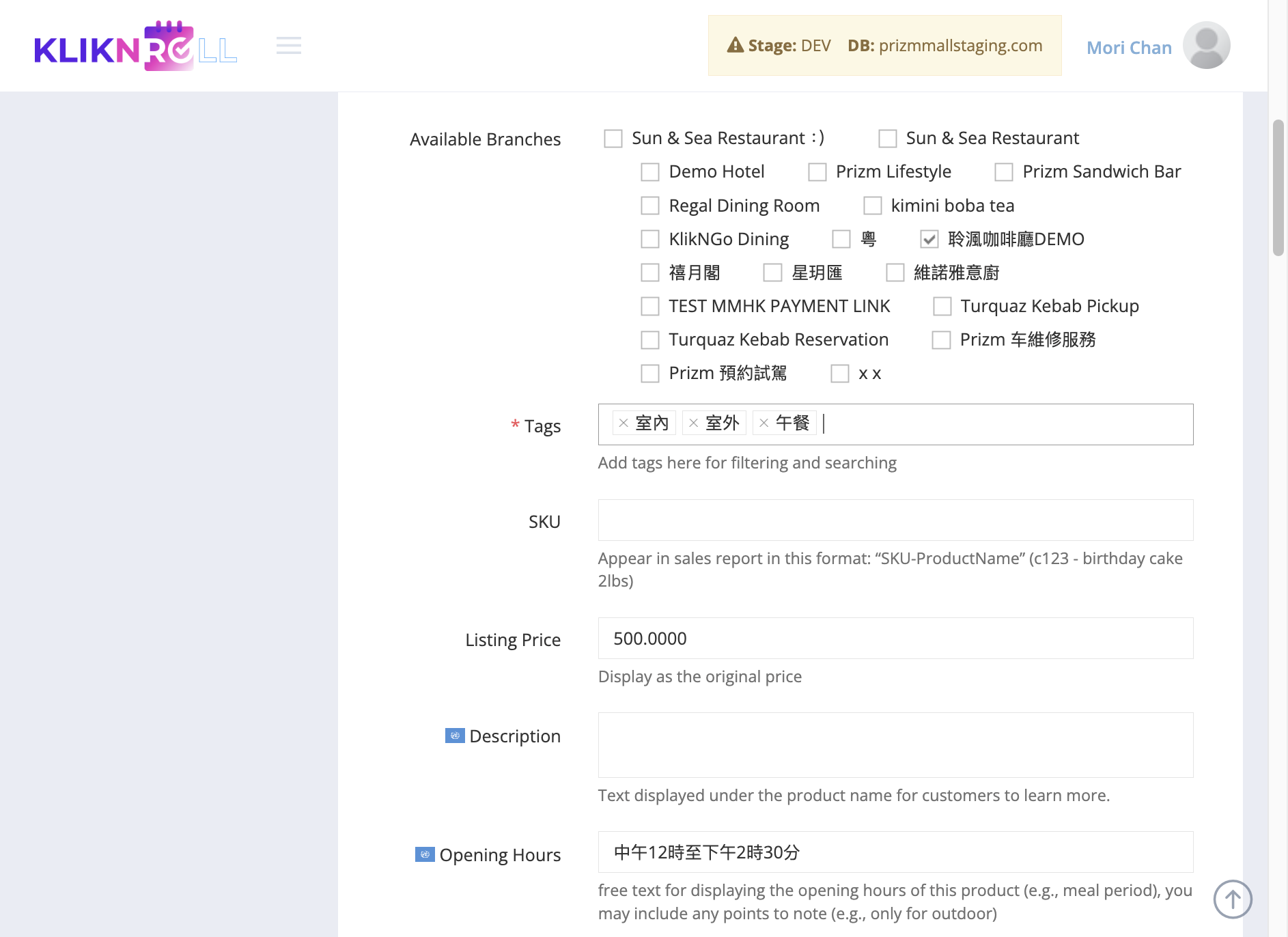Check TEST MMHK PAYMENT LINK branch
The image size is (1288, 937).
click(650, 306)
